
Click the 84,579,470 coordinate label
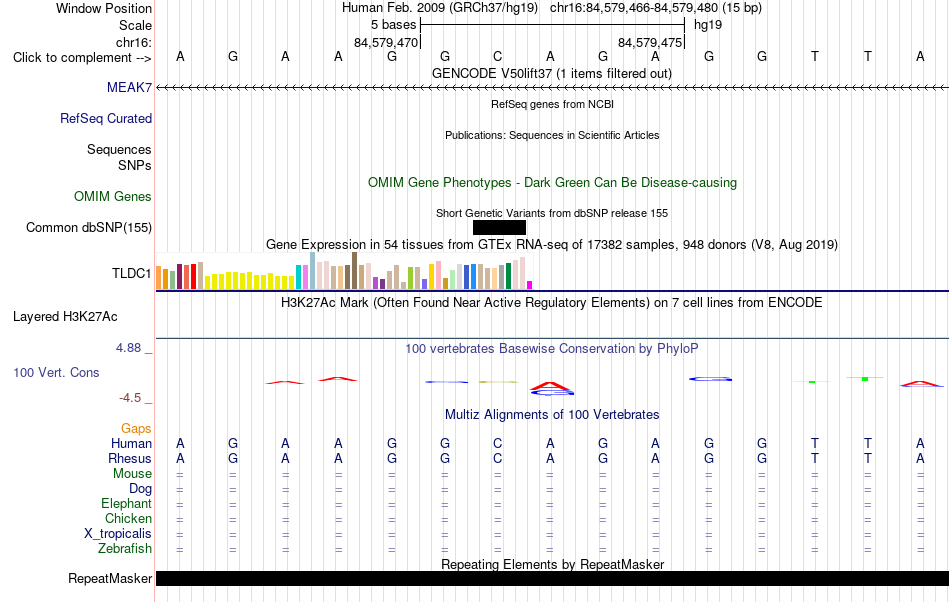(386, 42)
